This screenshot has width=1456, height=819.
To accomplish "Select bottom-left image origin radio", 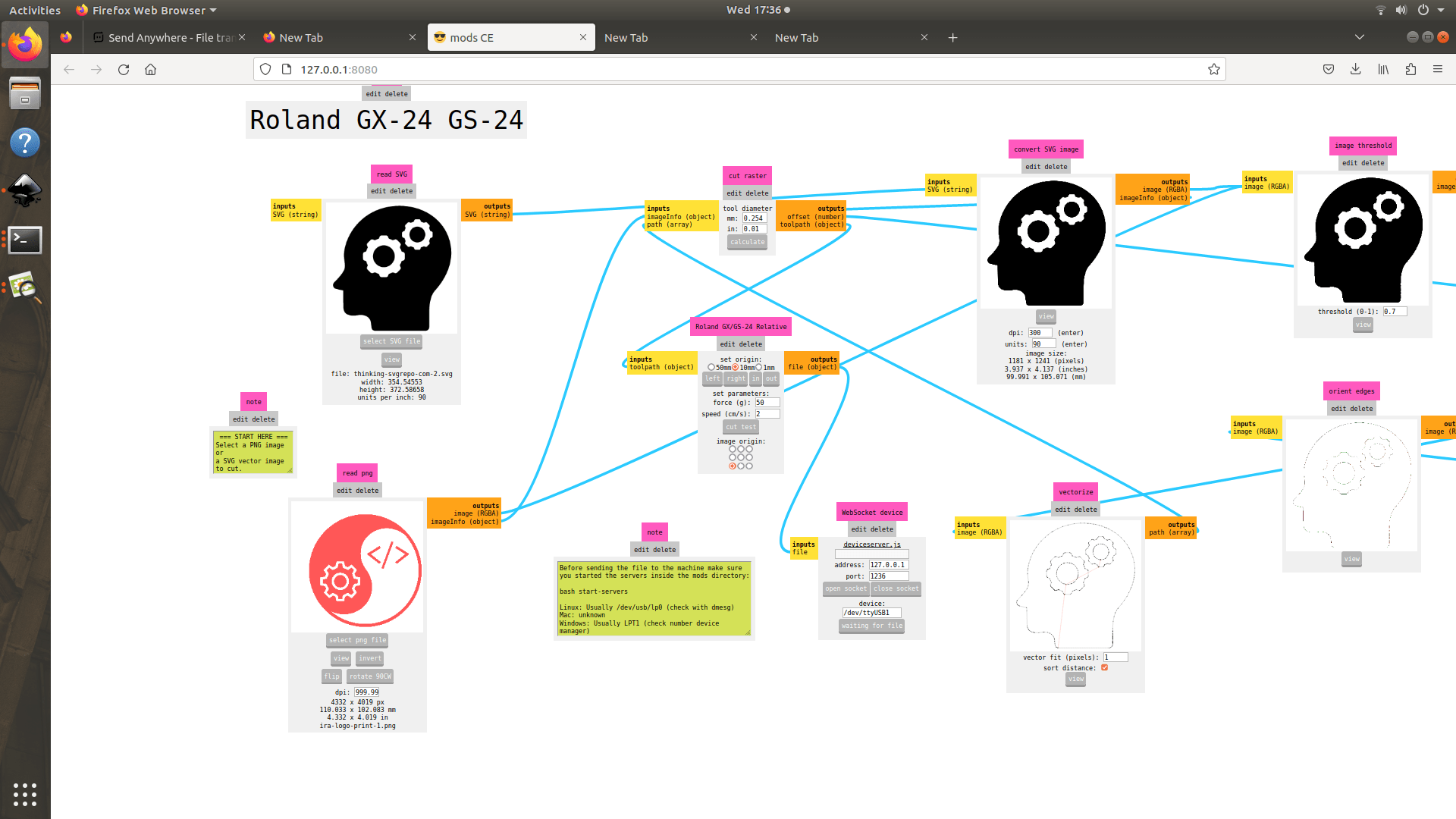I will (x=733, y=466).
